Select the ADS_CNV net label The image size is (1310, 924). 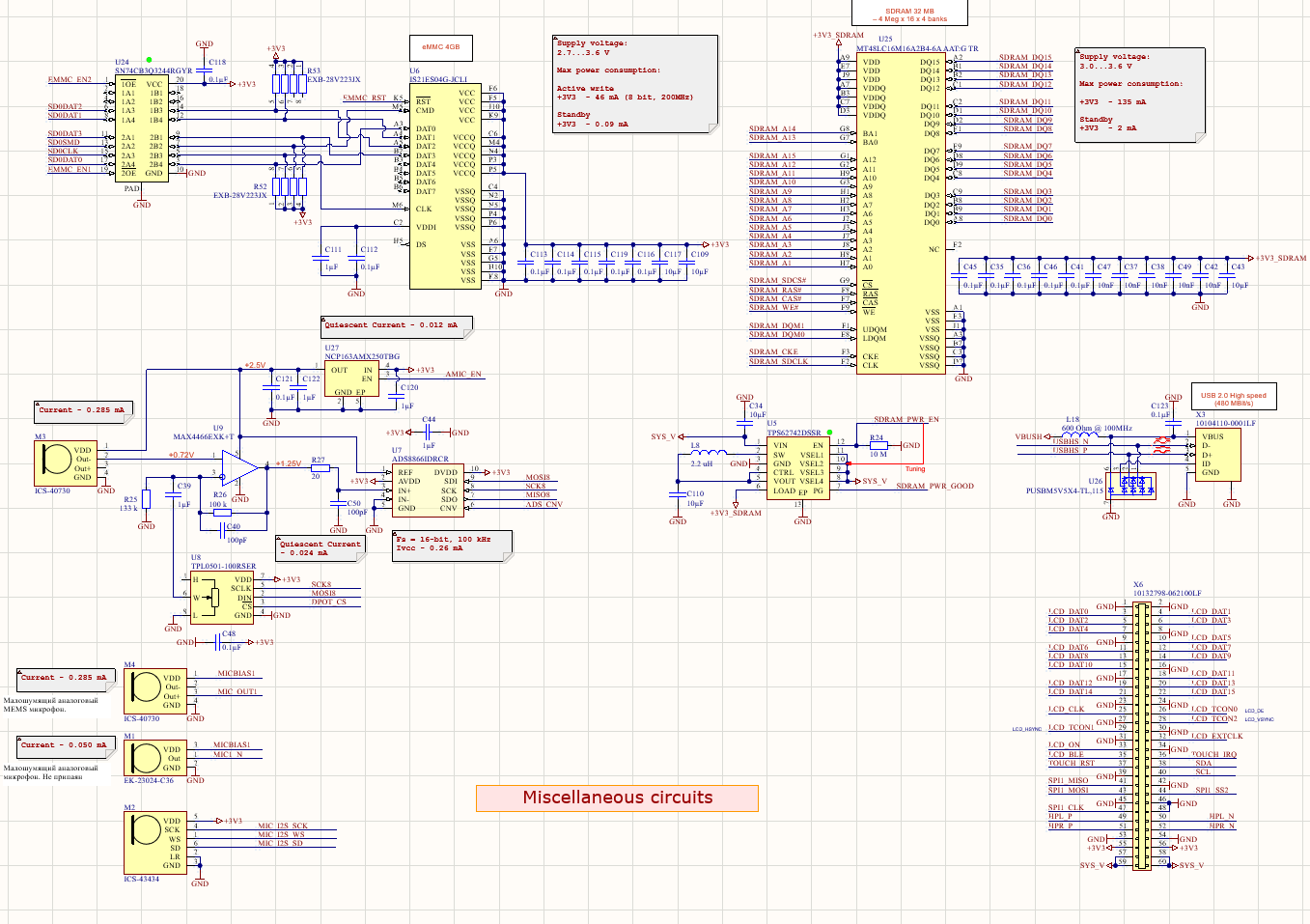point(544,504)
